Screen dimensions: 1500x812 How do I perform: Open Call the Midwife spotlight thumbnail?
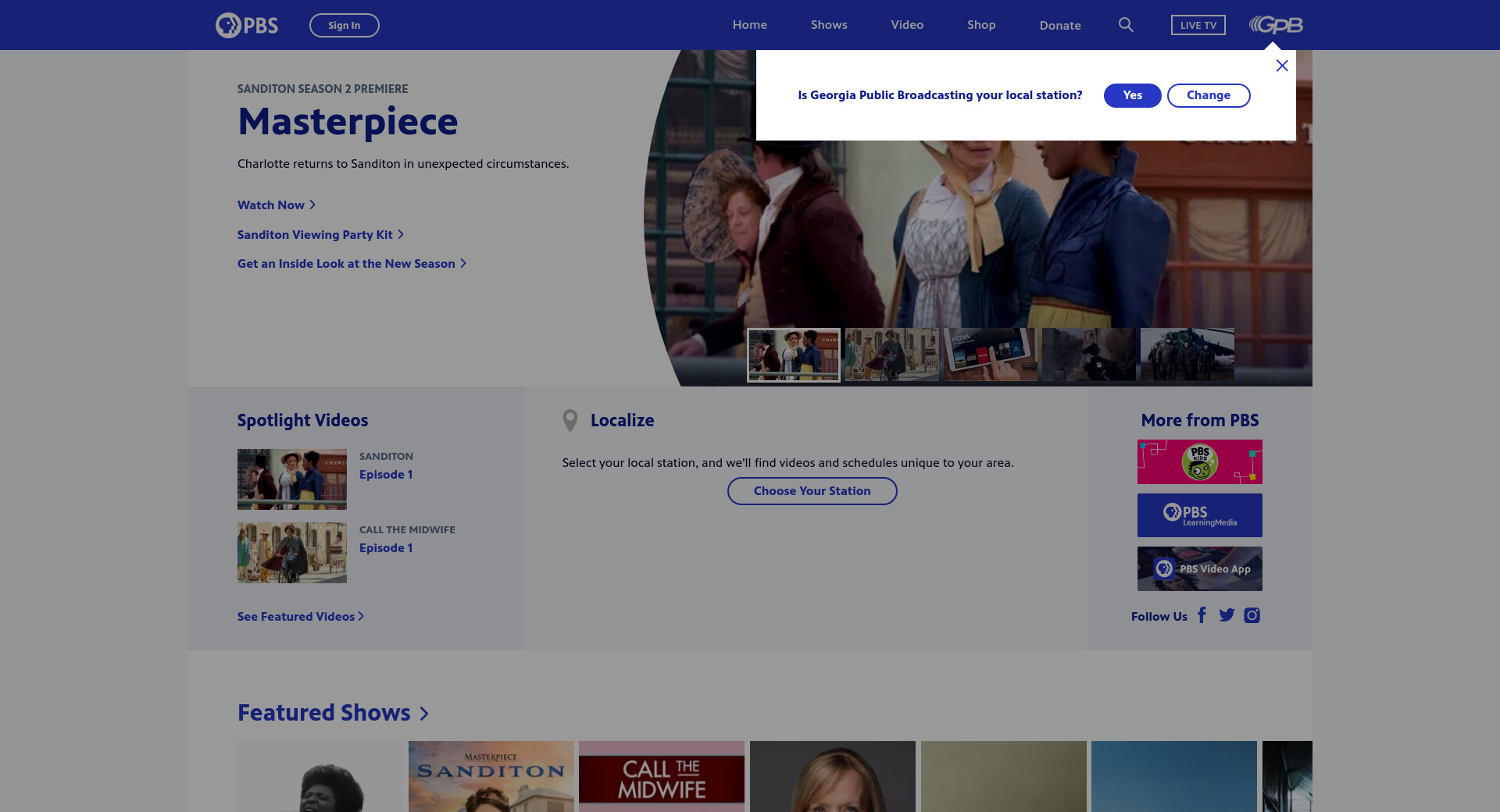292,553
